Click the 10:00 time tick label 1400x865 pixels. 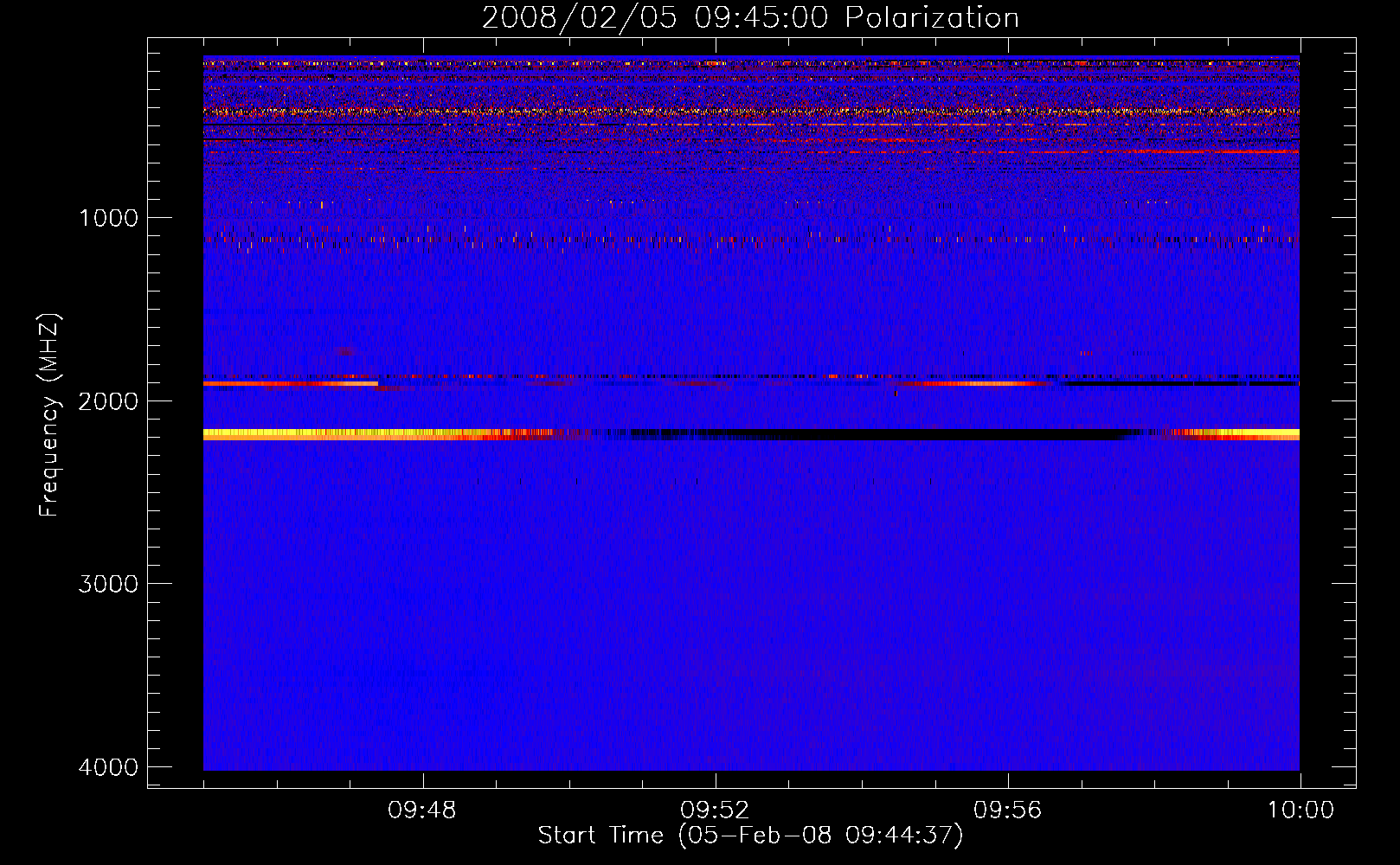click(x=1300, y=811)
